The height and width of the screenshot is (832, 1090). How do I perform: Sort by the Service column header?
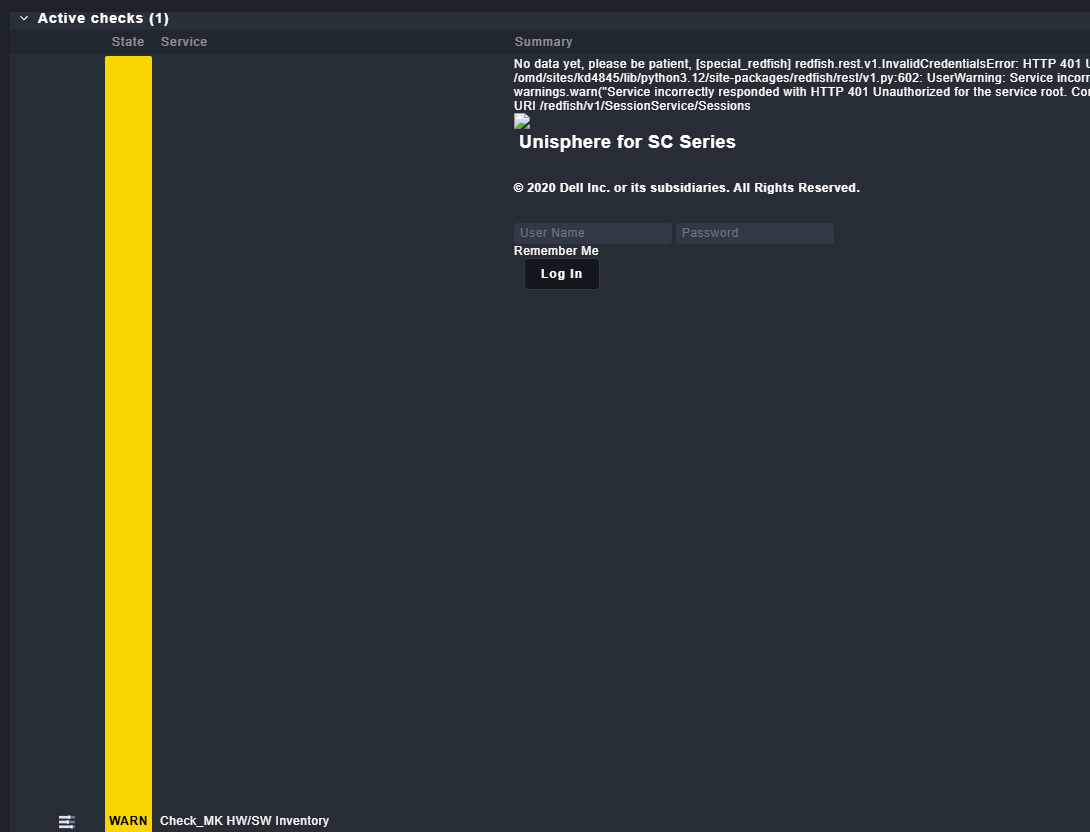184,42
